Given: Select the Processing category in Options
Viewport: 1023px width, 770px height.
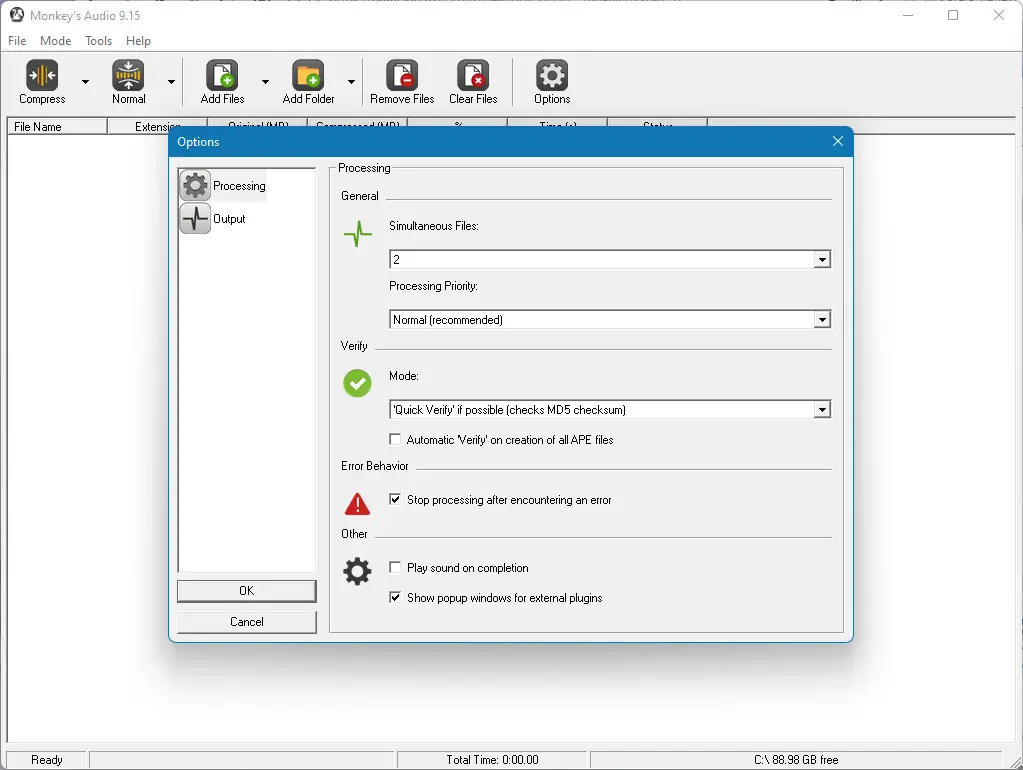Looking at the screenshot, I should point(223,186).
